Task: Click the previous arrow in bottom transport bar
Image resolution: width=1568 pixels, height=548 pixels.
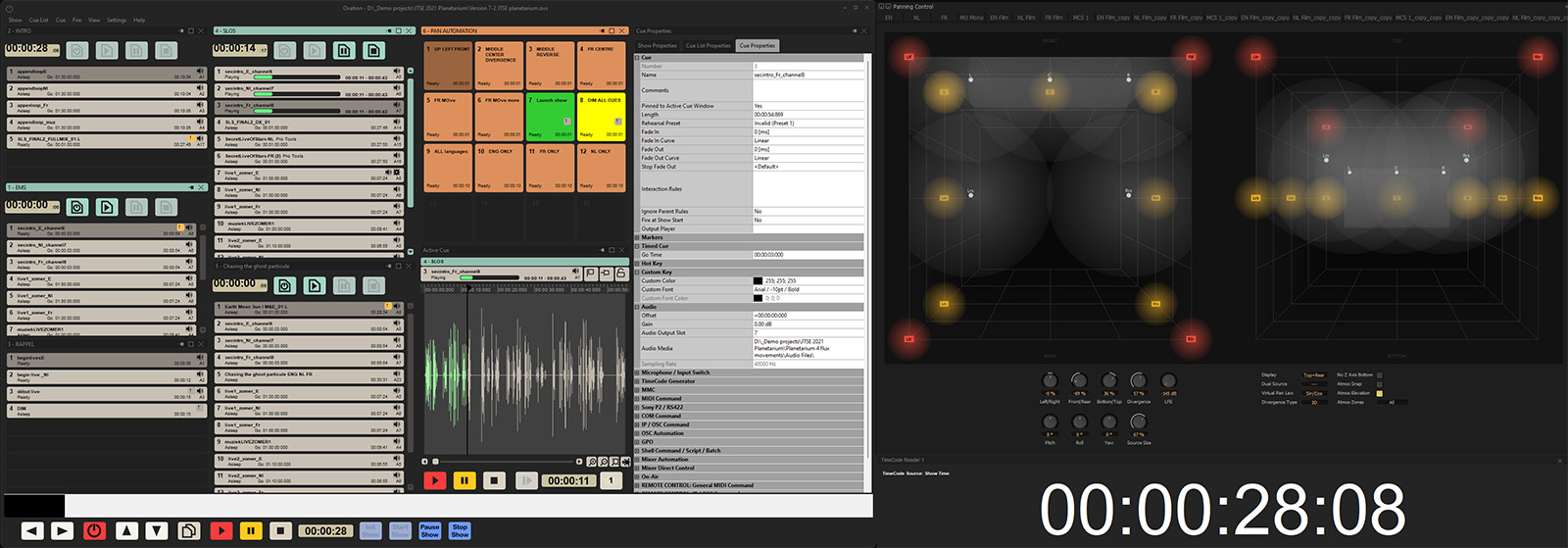Action: (32, 530)
